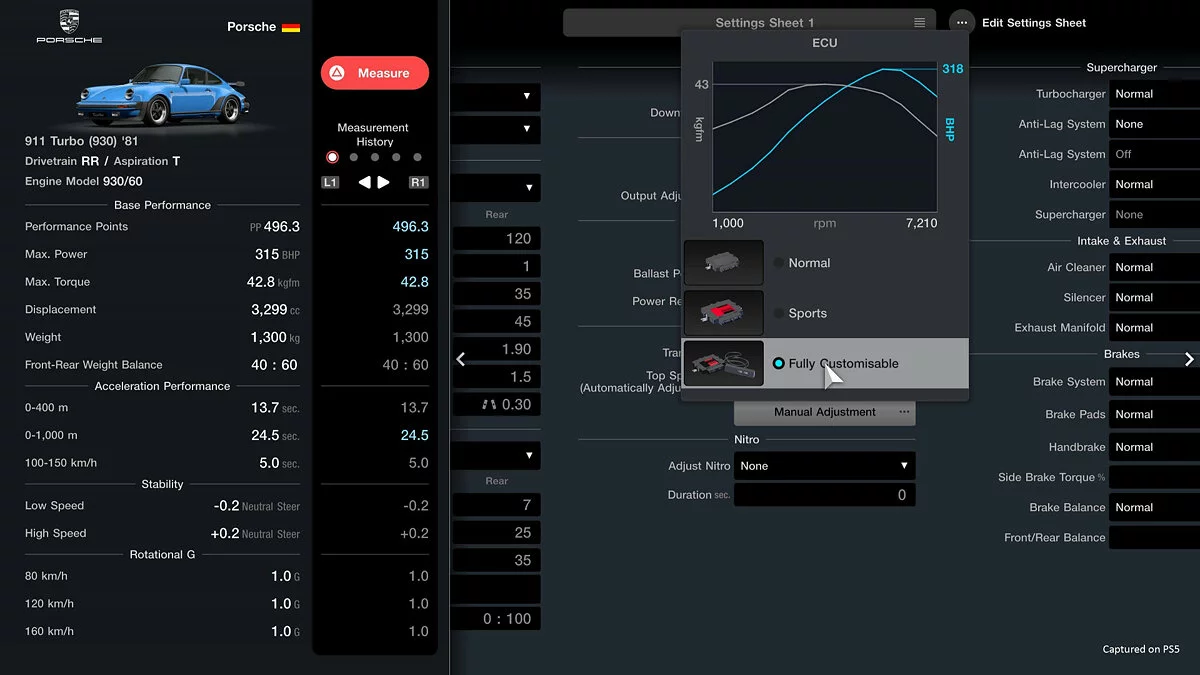Click the Anti-Lag System Off field

click(1154, 154)
